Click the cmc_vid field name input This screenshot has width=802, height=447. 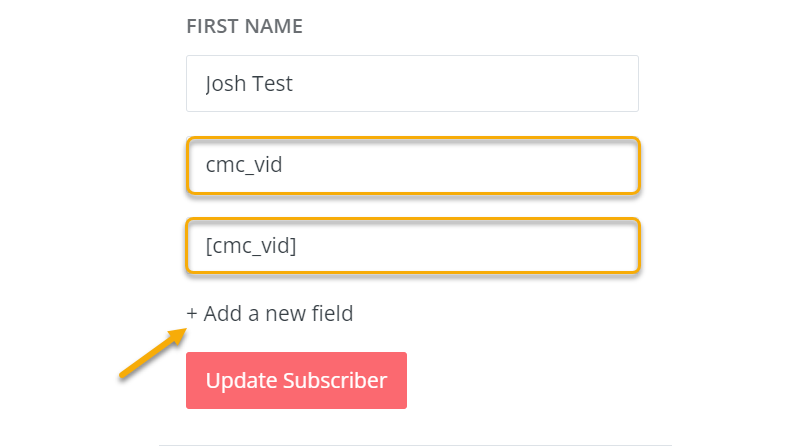[x=412, y=165]
